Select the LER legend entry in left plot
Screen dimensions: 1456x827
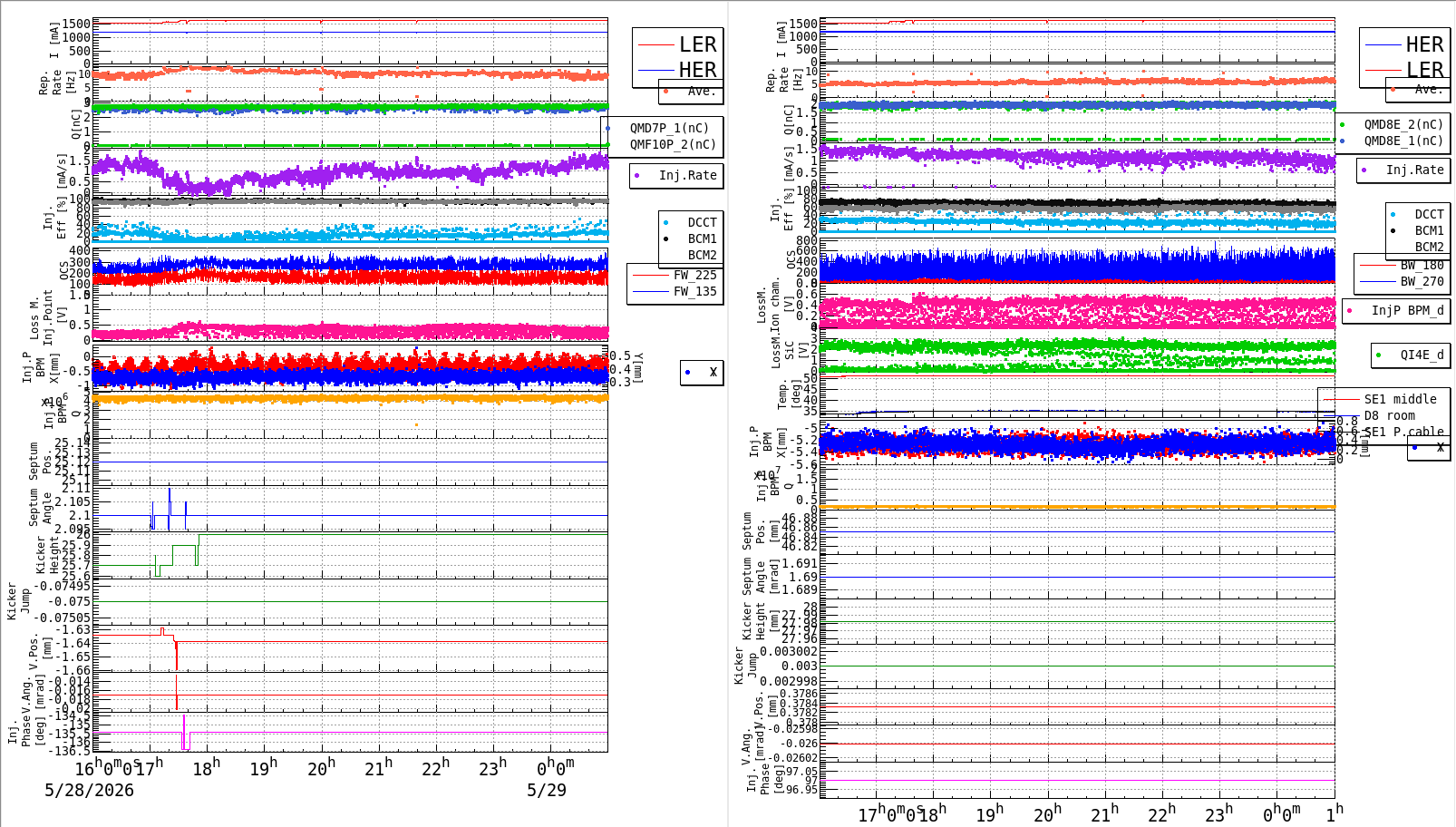point(697,44)
